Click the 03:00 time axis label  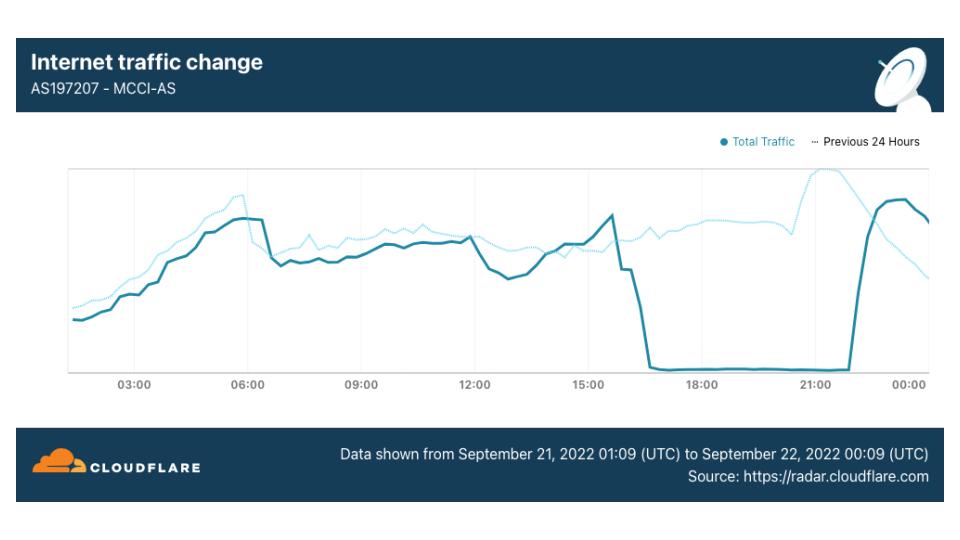pyautogui.click(x=134, y=386)
